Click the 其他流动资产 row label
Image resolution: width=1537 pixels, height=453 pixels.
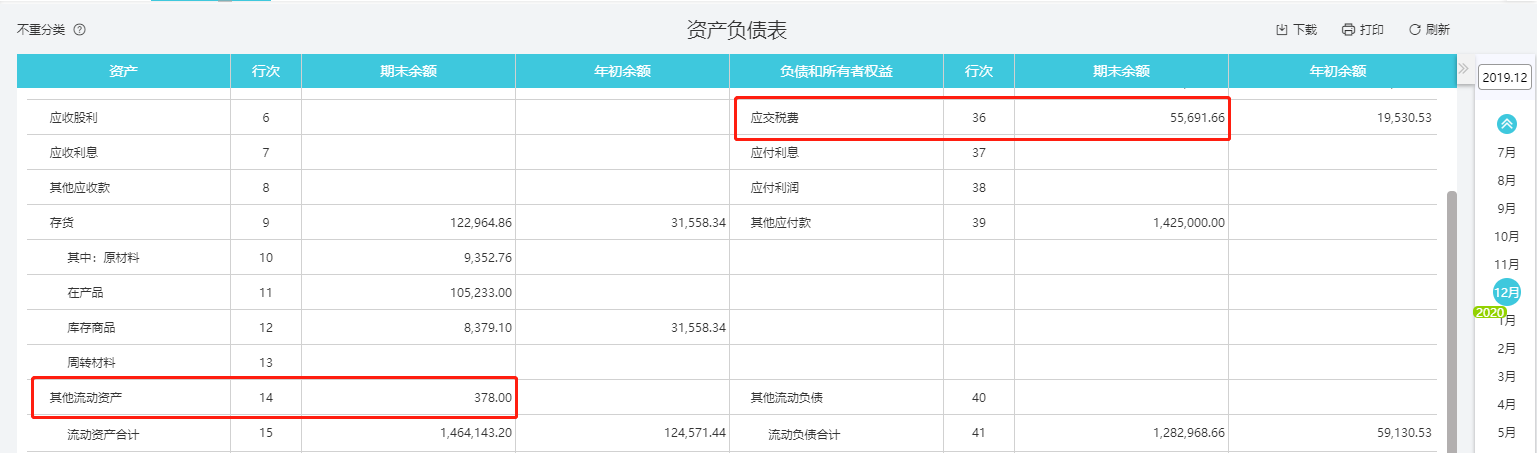86,398
